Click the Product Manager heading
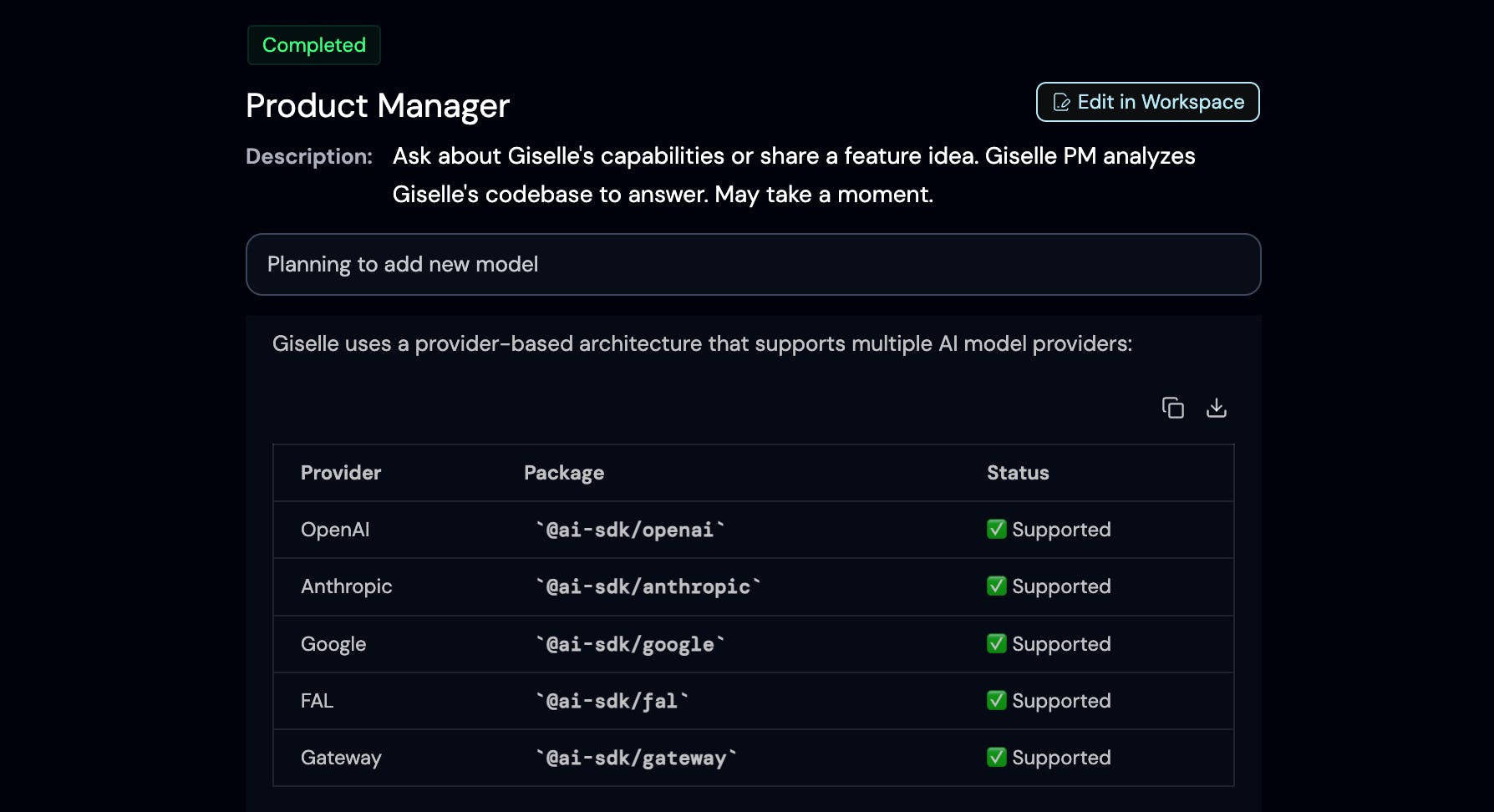The width and height of the screenshot is (1494, 812). 378,106
